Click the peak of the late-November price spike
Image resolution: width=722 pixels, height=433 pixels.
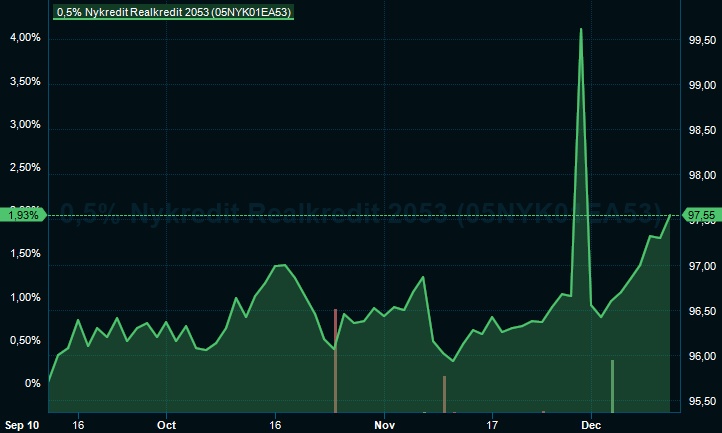tap(581, 30)
